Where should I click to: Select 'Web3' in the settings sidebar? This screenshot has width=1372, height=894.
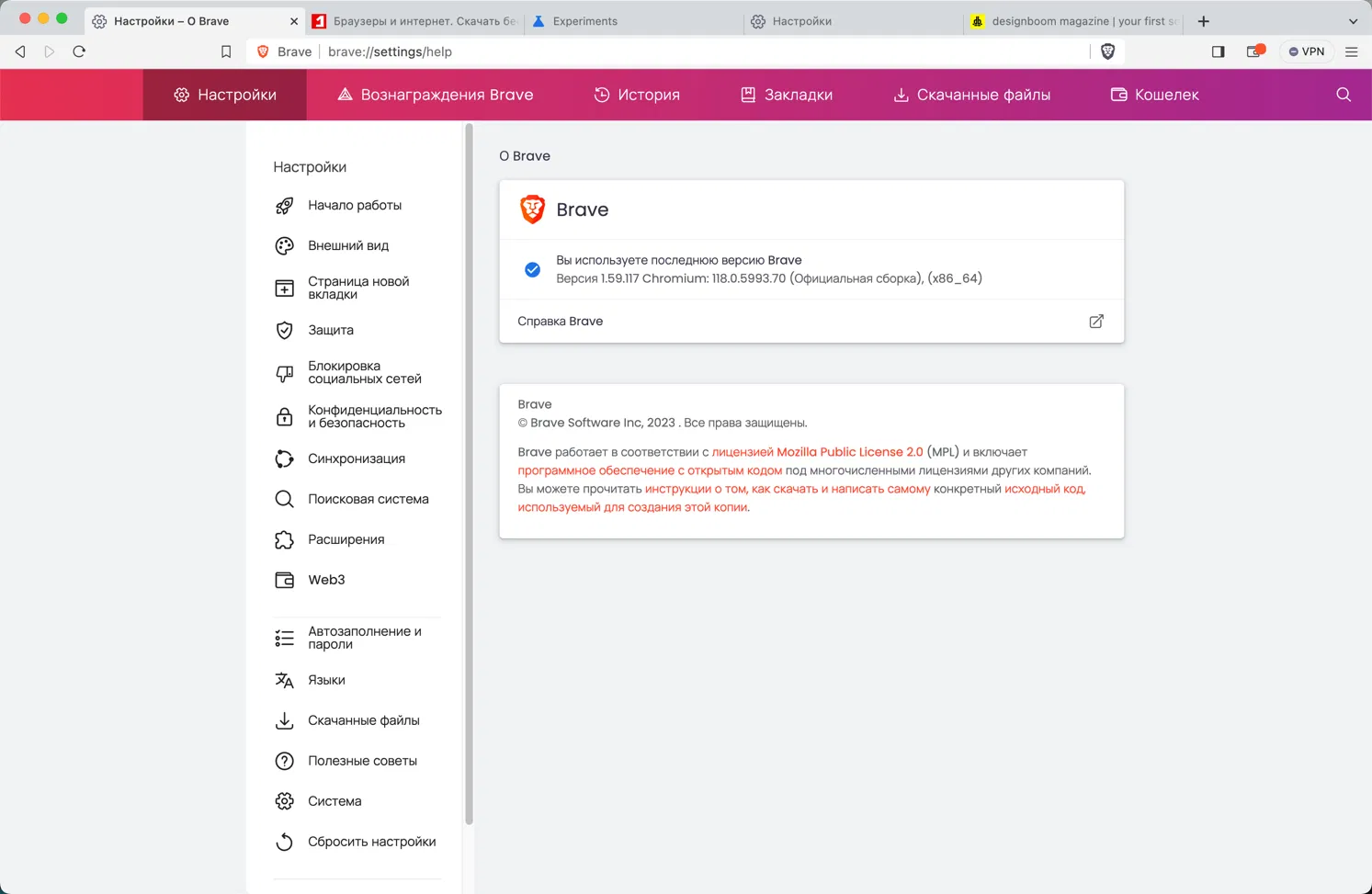click(x=326, y=581)
